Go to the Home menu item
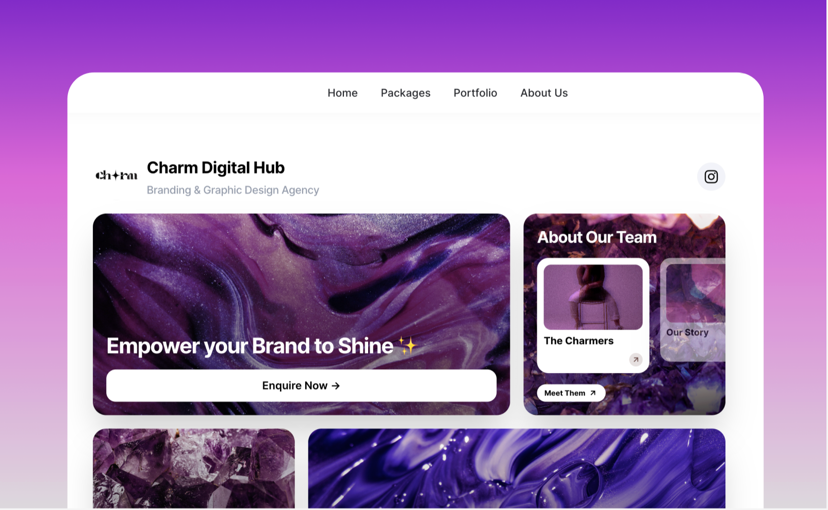 [342, 93]
